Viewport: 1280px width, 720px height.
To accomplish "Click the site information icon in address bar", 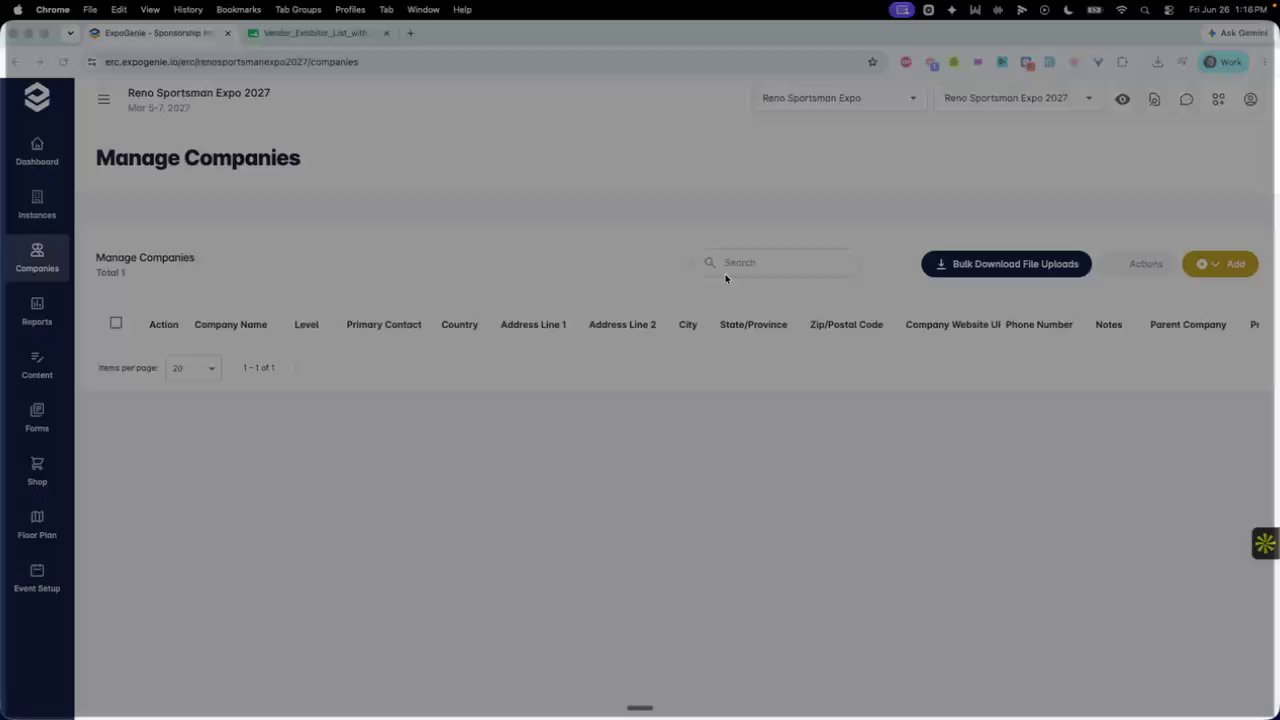I will (92, 62).
